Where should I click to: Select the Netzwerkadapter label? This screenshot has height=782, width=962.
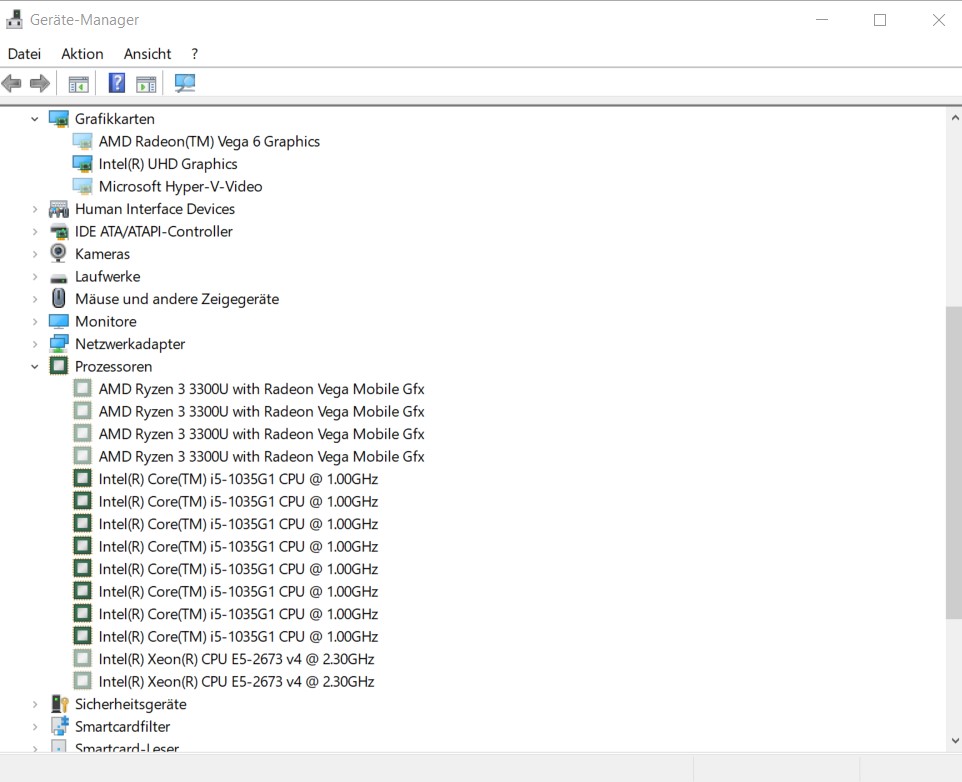pos(130,344)
